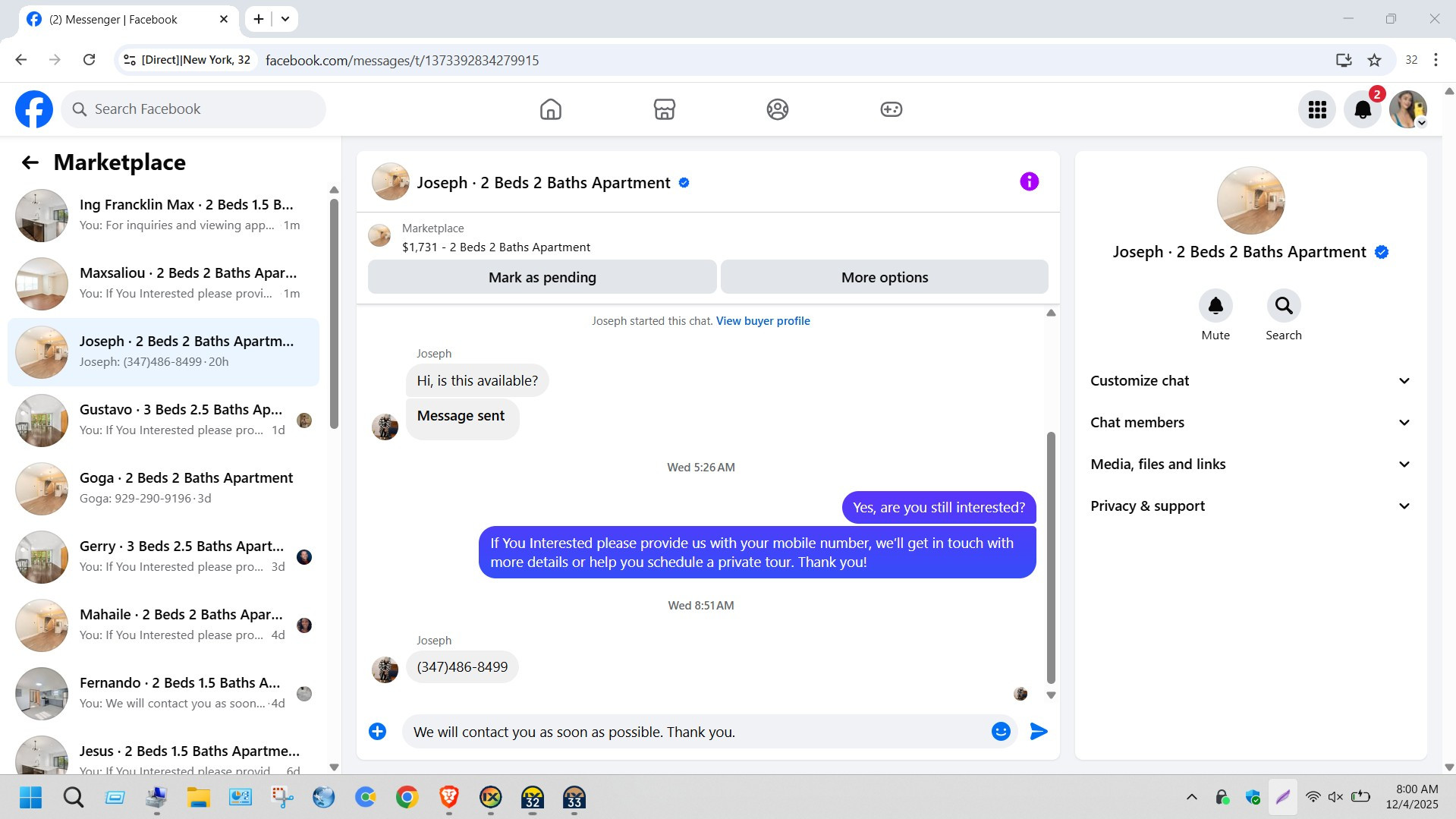This screenshot has height=819, width=1456.
Task: Click the conversation header Joseph avatar
Action: (391, 181)
